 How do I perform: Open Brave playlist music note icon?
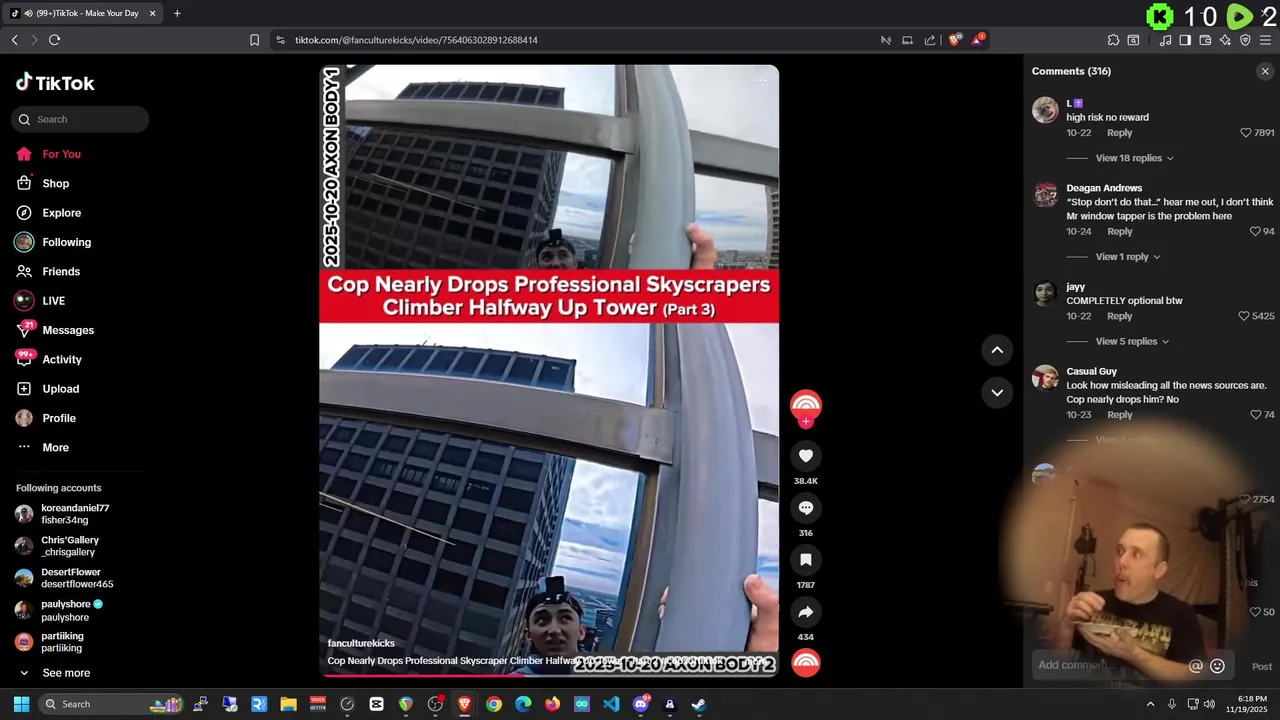[x=1166, y=40]
